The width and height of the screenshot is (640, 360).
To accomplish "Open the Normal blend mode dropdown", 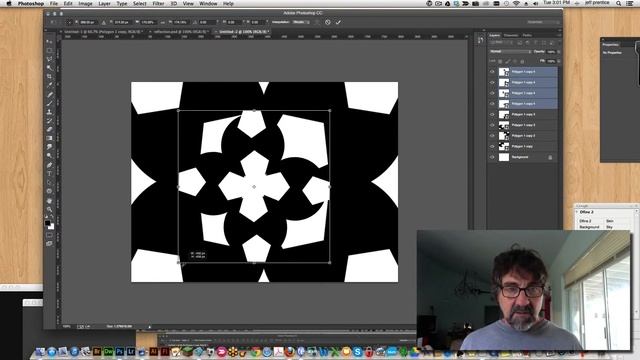I will [510, 51].
